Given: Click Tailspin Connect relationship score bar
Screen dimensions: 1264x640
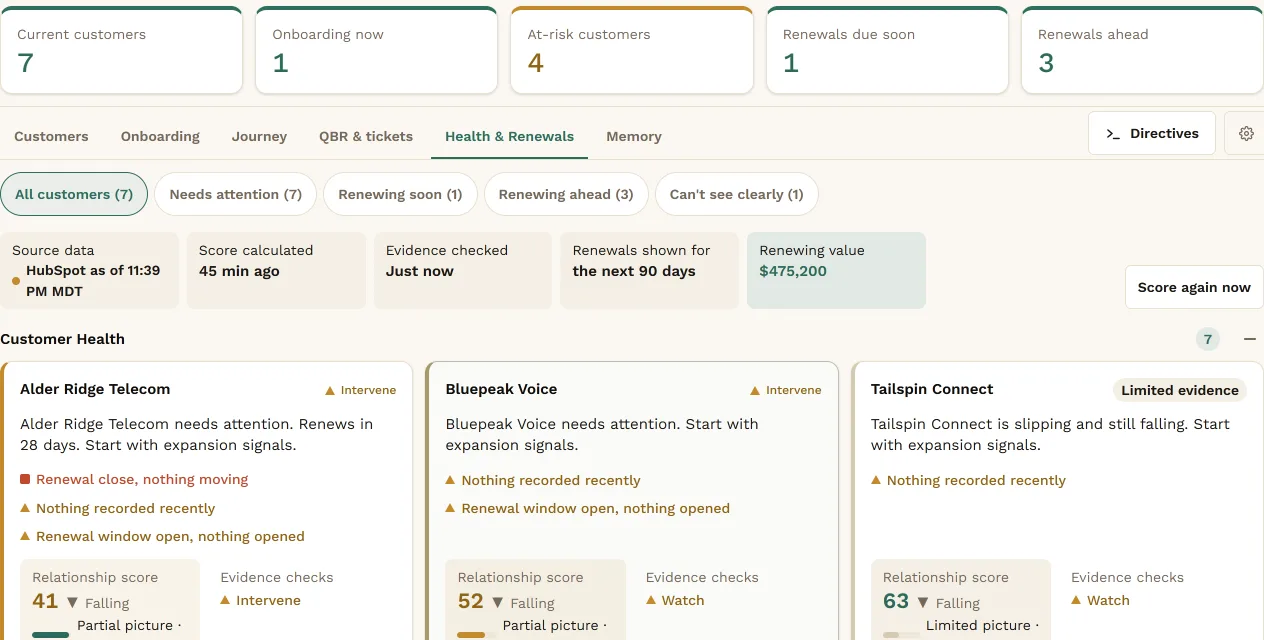Looking at the screenshot, I should pyautogui.click(x=903, y=634).
